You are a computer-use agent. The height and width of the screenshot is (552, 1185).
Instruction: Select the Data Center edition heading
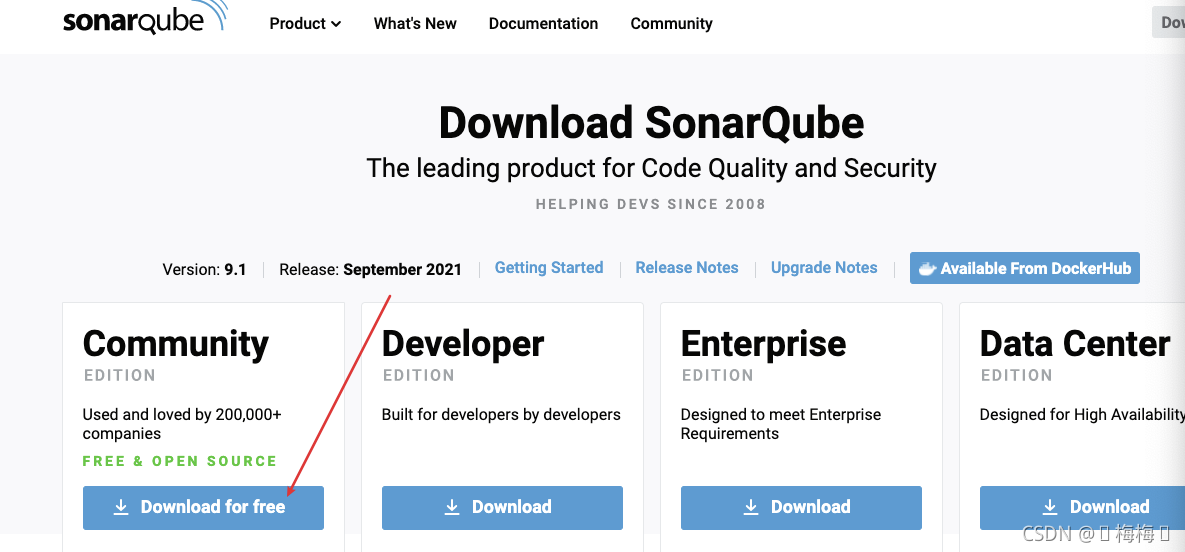1075,344
